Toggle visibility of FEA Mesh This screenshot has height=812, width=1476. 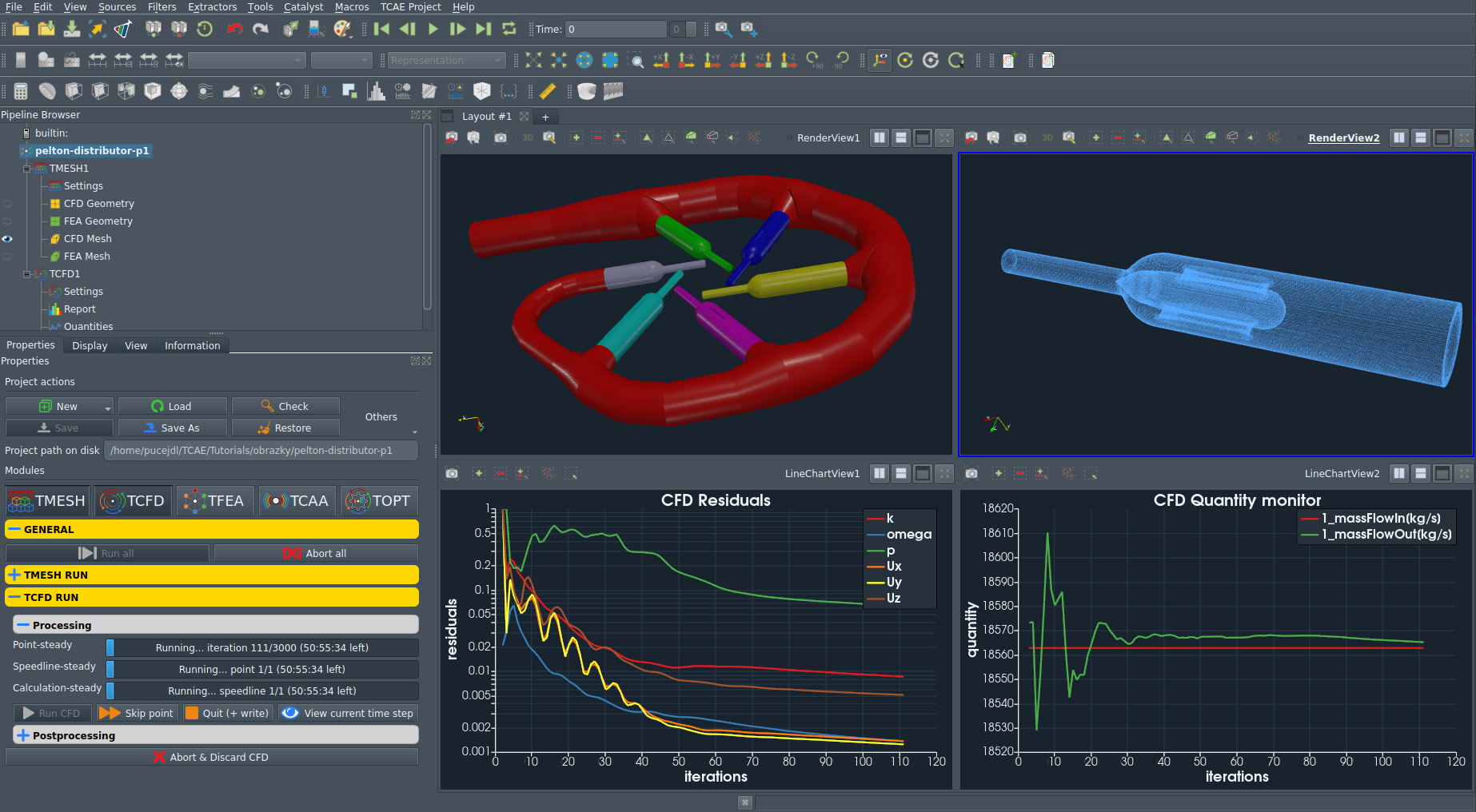click(x=7, y=257)
